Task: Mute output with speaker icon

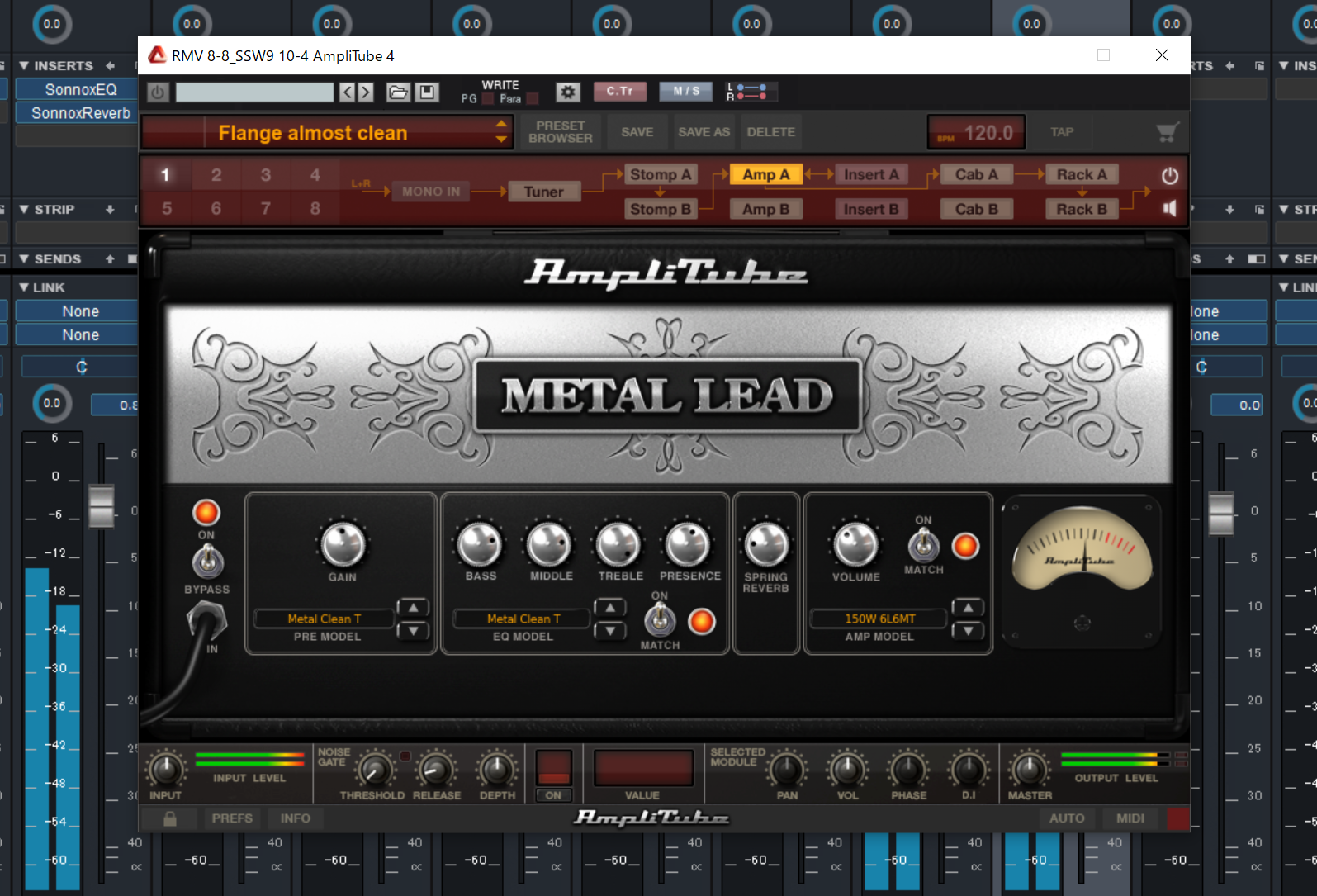Action: click(1169, 208)
